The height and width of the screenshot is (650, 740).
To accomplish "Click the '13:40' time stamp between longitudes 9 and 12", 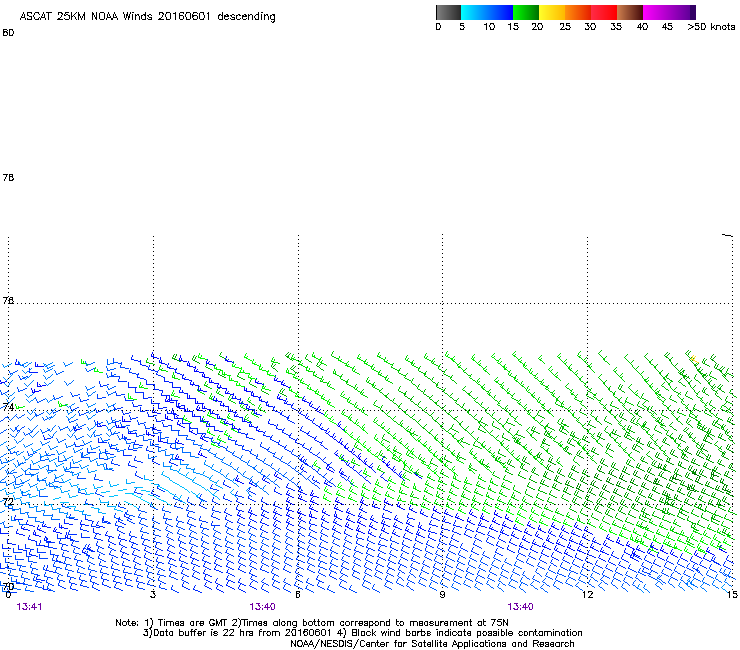I will 520,607.
